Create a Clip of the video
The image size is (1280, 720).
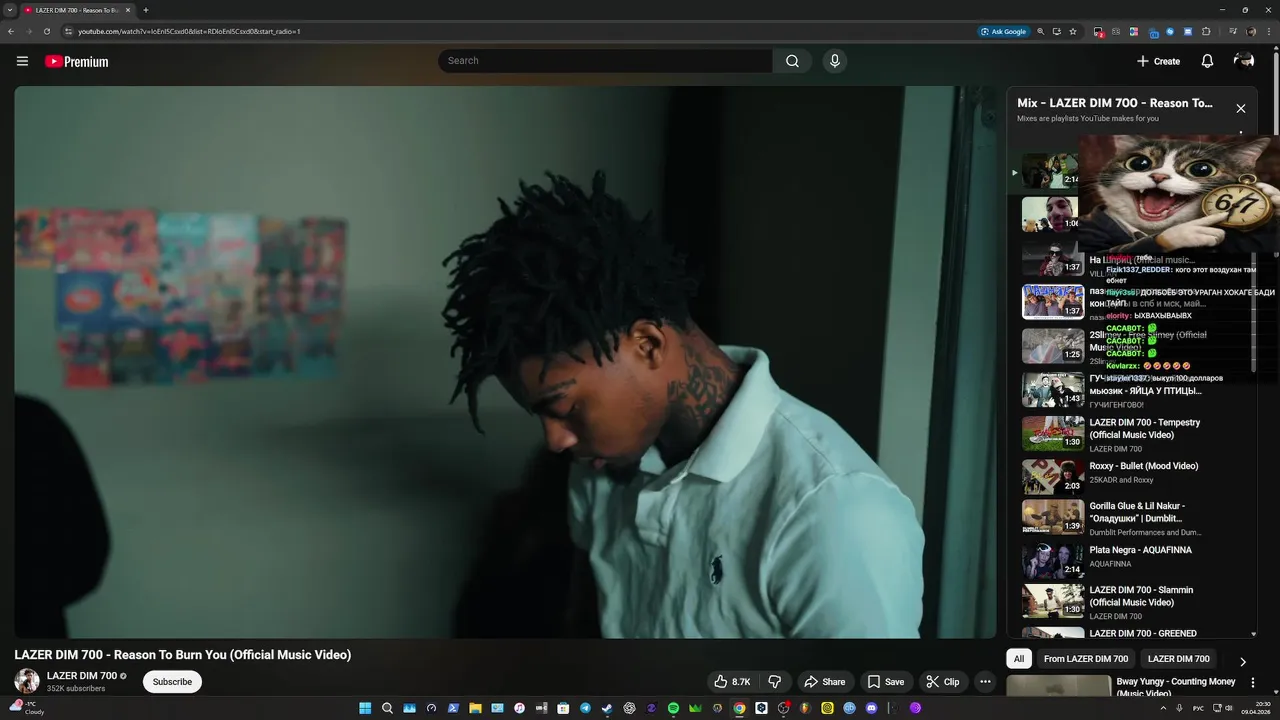click(x=942, y=682)
